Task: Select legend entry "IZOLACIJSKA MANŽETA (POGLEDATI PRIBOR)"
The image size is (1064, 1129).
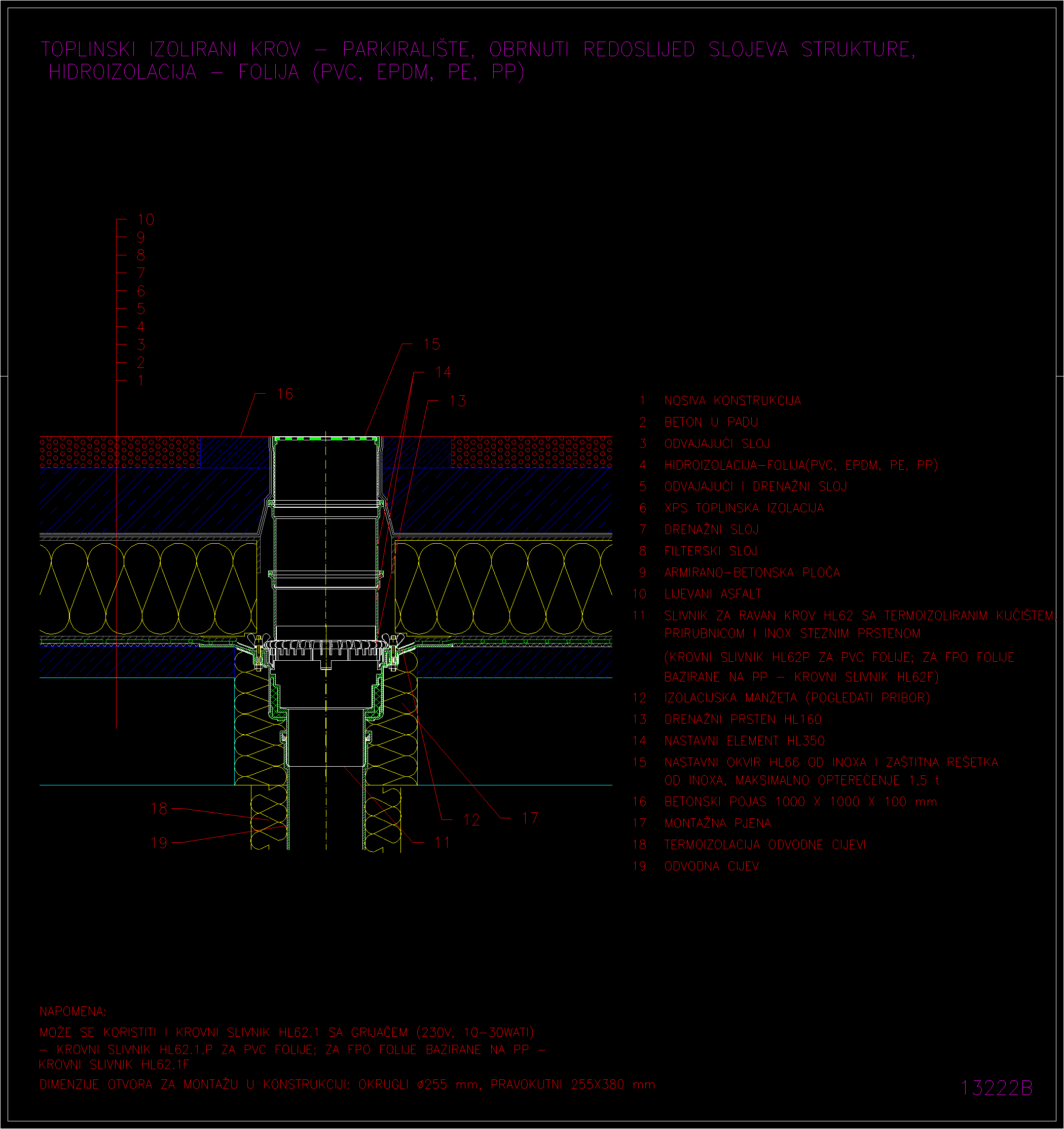Action: [x=797, y=698]
